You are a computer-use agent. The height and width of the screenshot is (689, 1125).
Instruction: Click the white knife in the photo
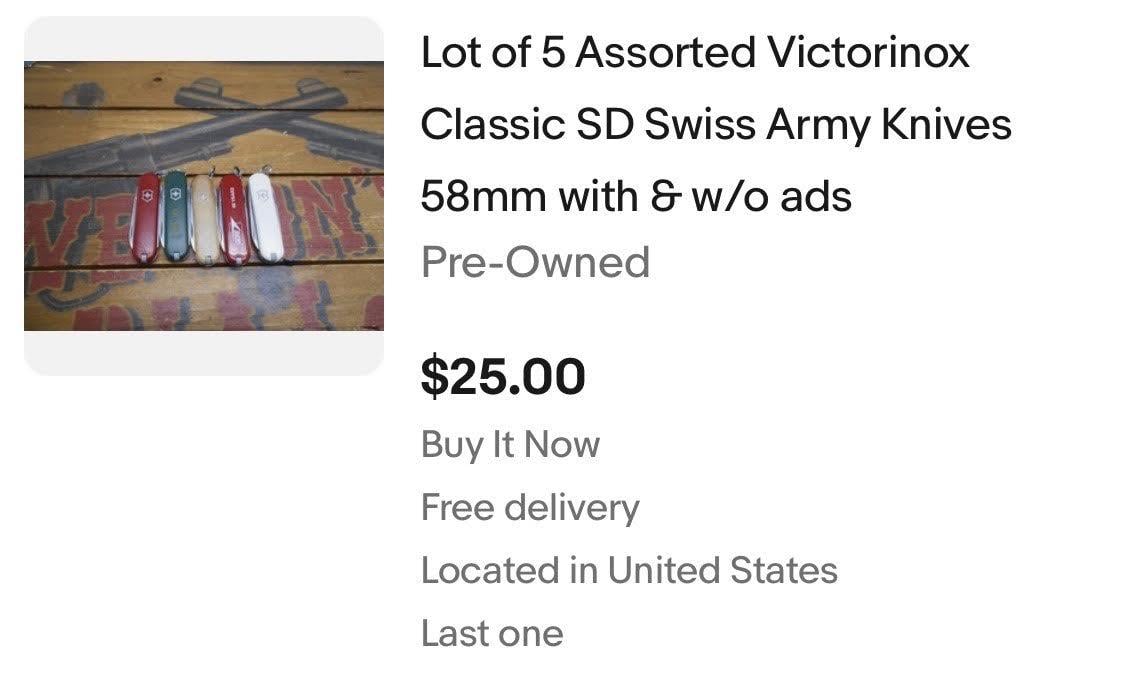(x=264, y=218)
